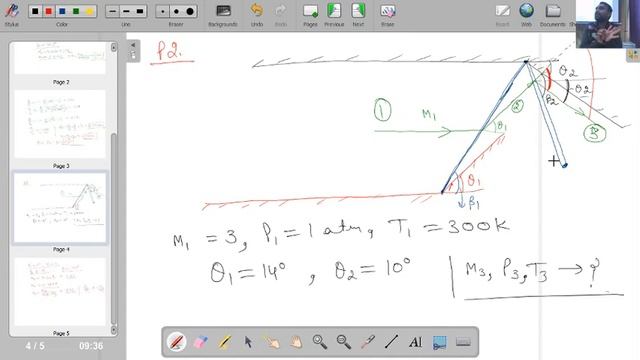
Task: Select the black pen color
Action: [35, 11]
